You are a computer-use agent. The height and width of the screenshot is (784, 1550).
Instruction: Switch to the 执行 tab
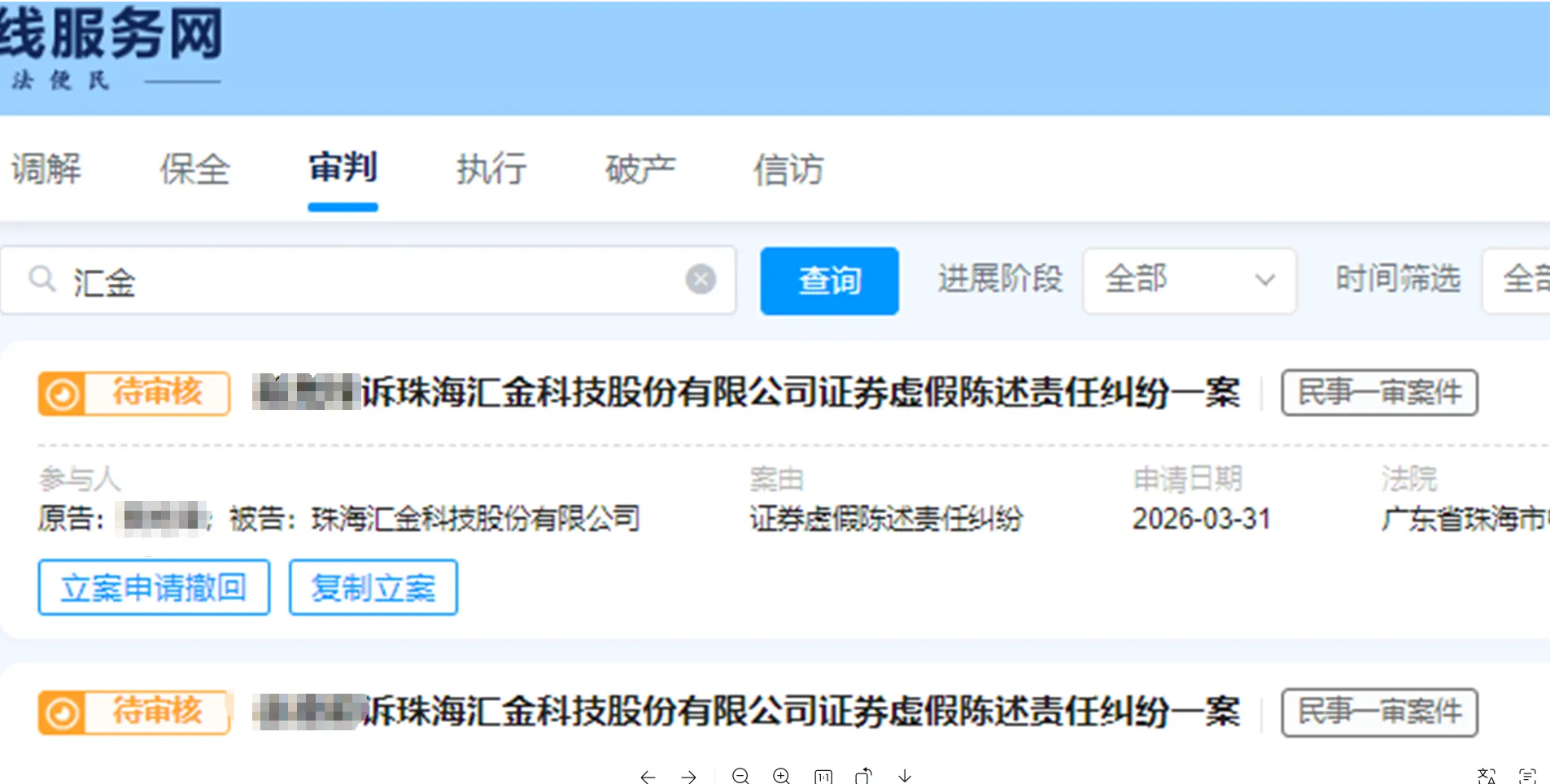pyautogui.click(x=490, y=171)
